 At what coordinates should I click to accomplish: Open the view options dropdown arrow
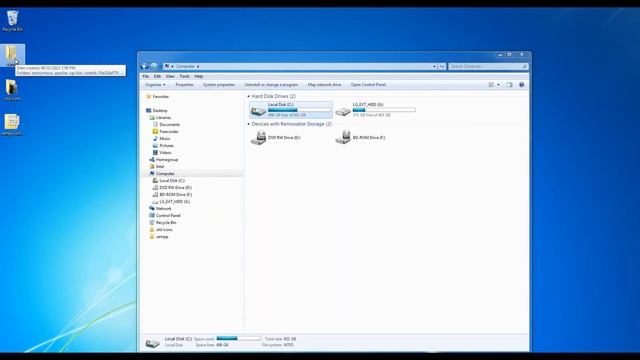(x=498, y=85)
